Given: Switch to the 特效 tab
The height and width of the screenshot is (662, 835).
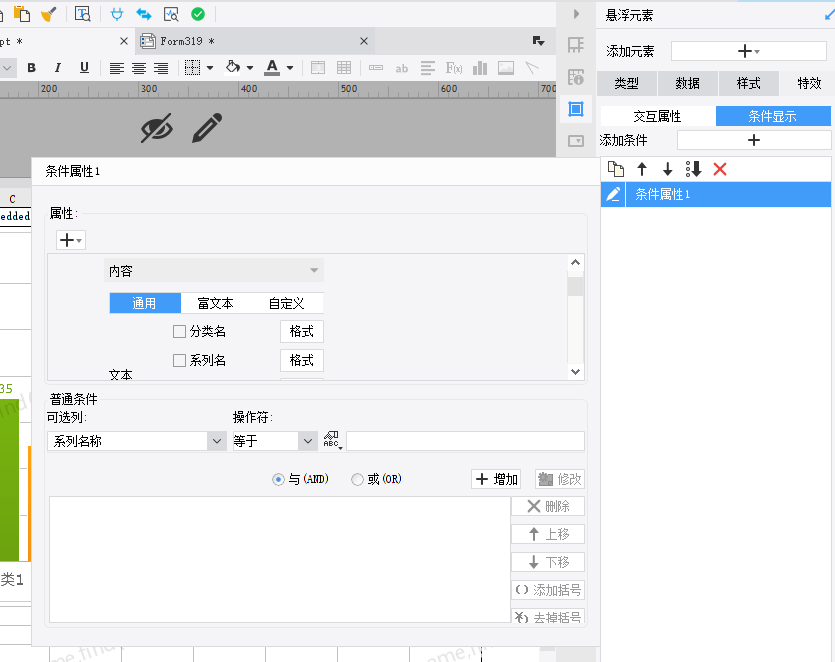Looking at the screenshot, I should 809,83.
